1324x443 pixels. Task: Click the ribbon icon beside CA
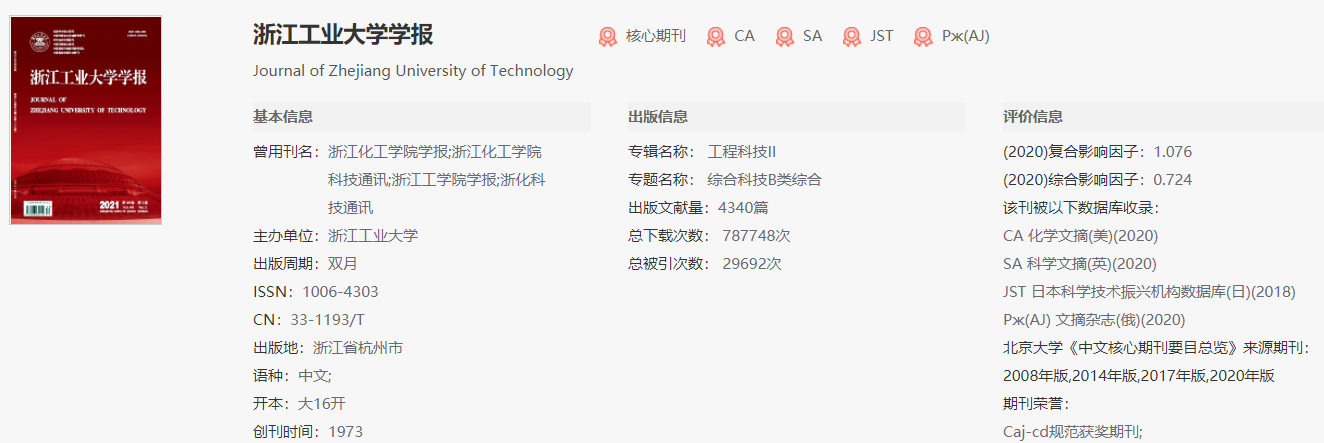[x=716, y=37]
